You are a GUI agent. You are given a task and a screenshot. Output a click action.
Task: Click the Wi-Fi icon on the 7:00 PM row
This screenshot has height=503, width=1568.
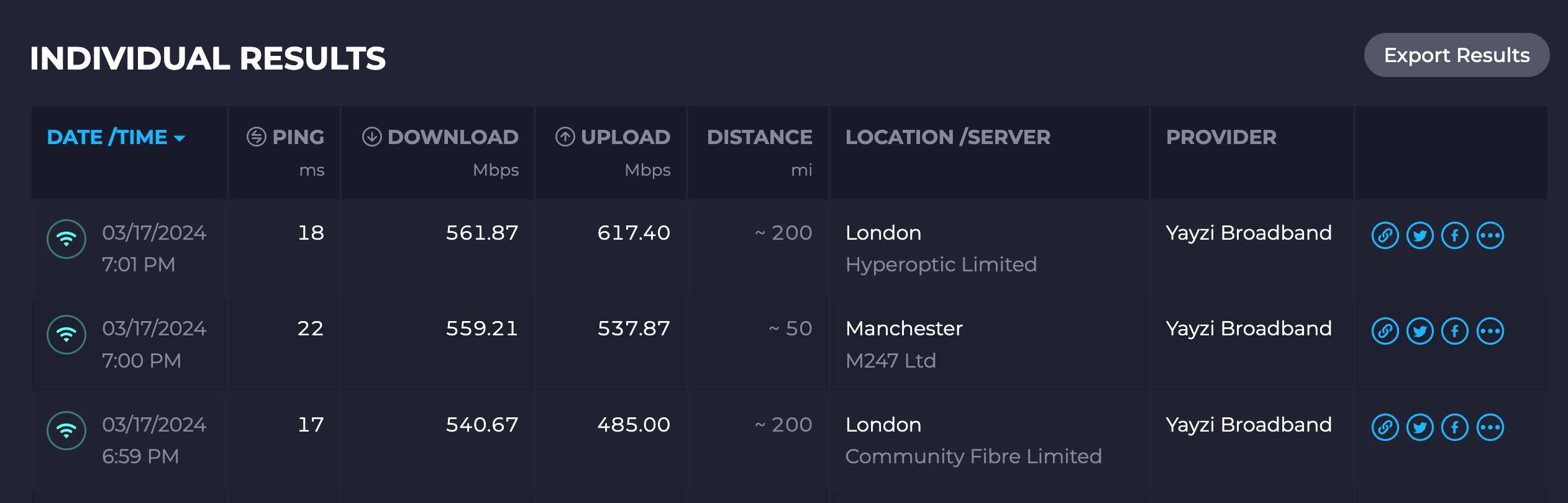66,335
